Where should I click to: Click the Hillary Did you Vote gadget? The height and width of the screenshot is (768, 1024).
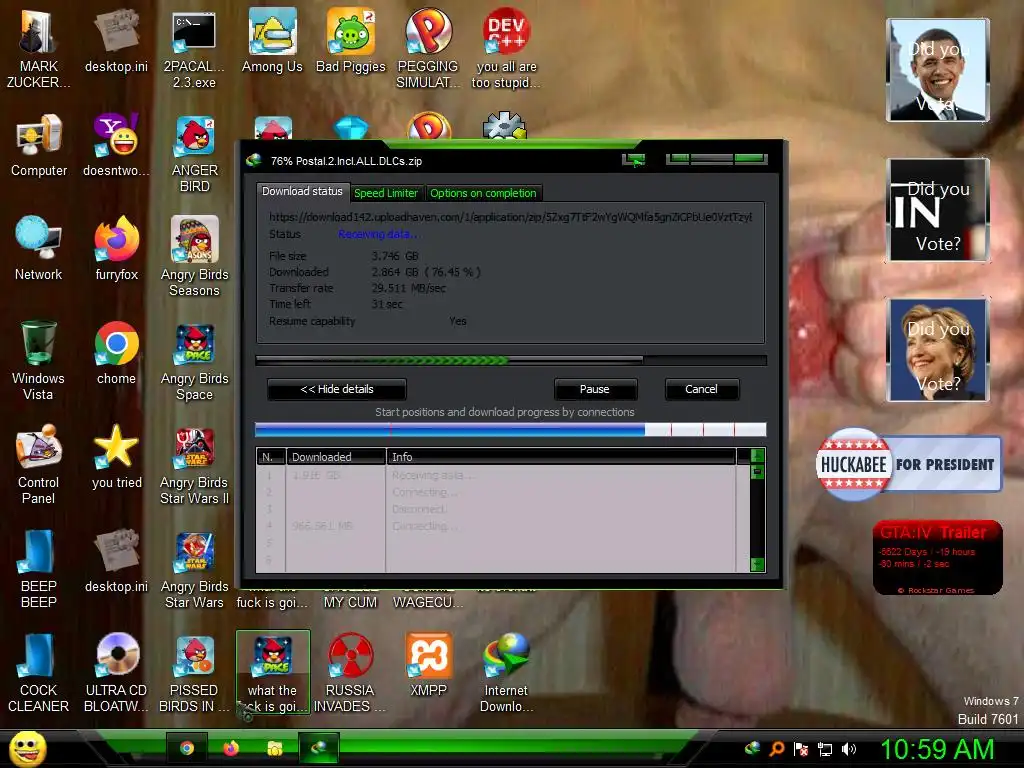pyautogui.click(x=938, y=349)
